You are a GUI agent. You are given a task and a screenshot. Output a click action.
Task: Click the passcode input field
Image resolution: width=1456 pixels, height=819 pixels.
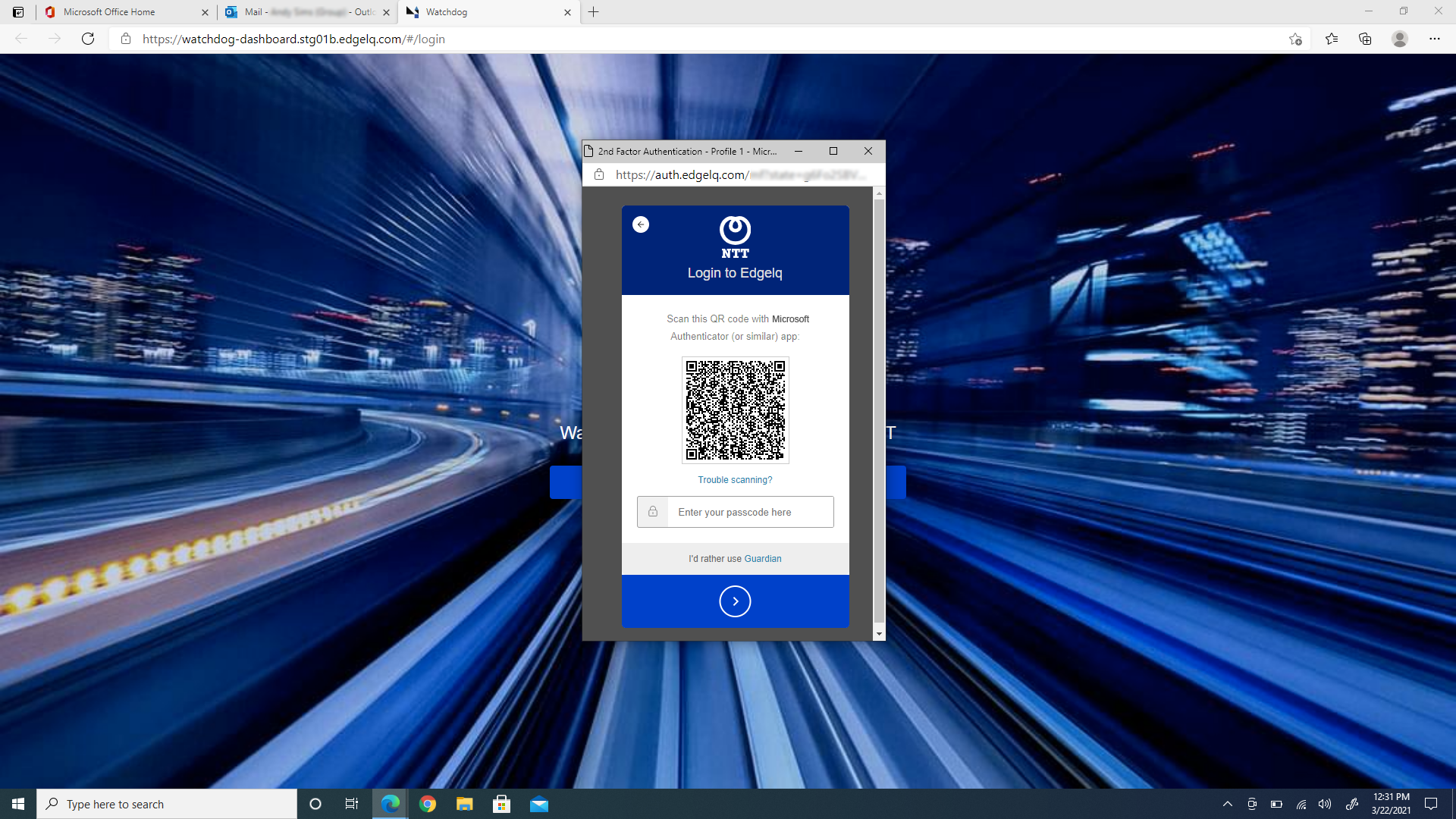(735, 512)
